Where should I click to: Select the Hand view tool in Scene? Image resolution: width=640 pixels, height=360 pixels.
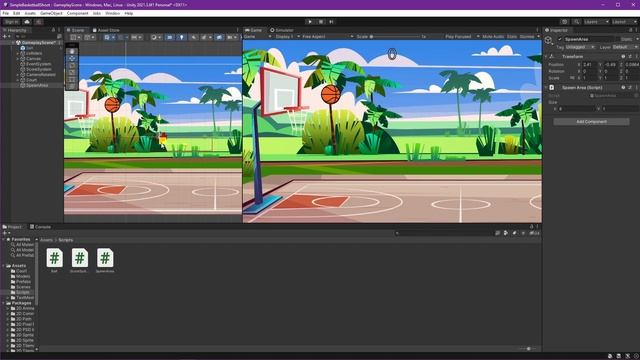pyautogui.click(x=72, y=51)
